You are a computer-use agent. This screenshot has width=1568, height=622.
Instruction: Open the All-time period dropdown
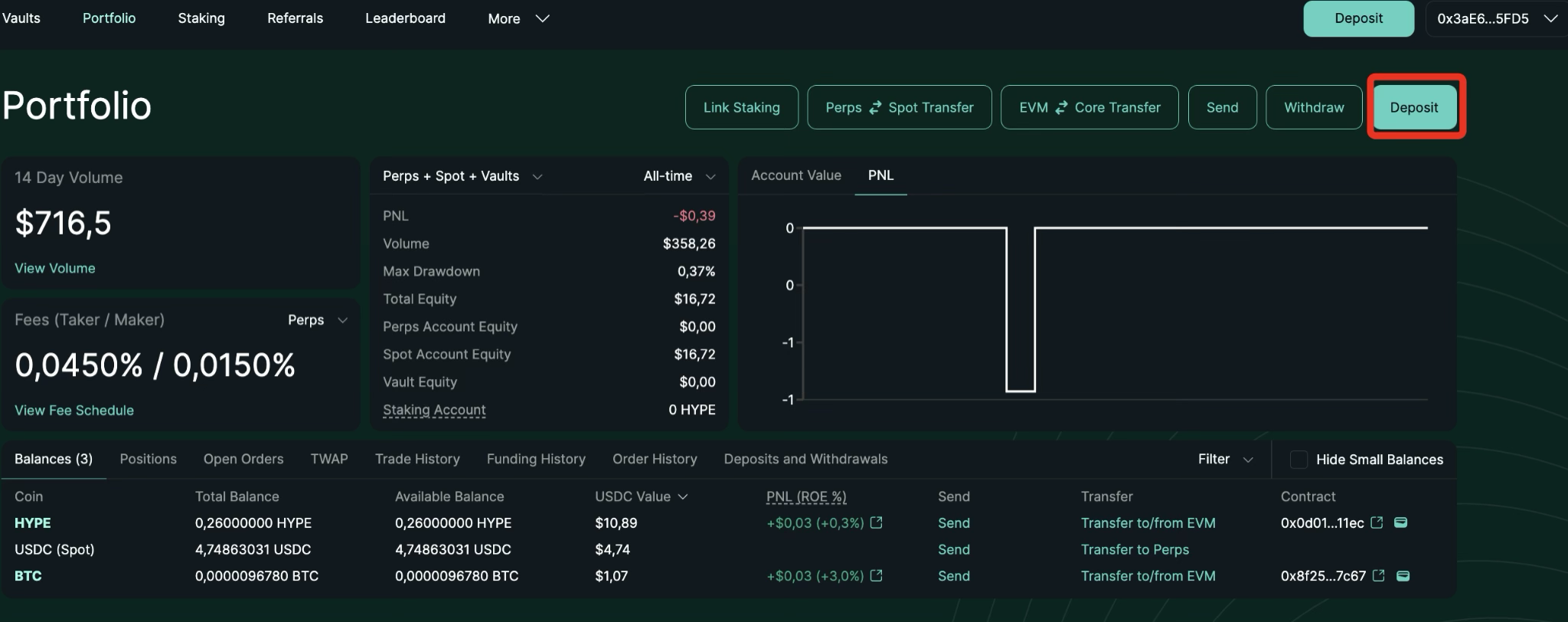click(678, 176)
